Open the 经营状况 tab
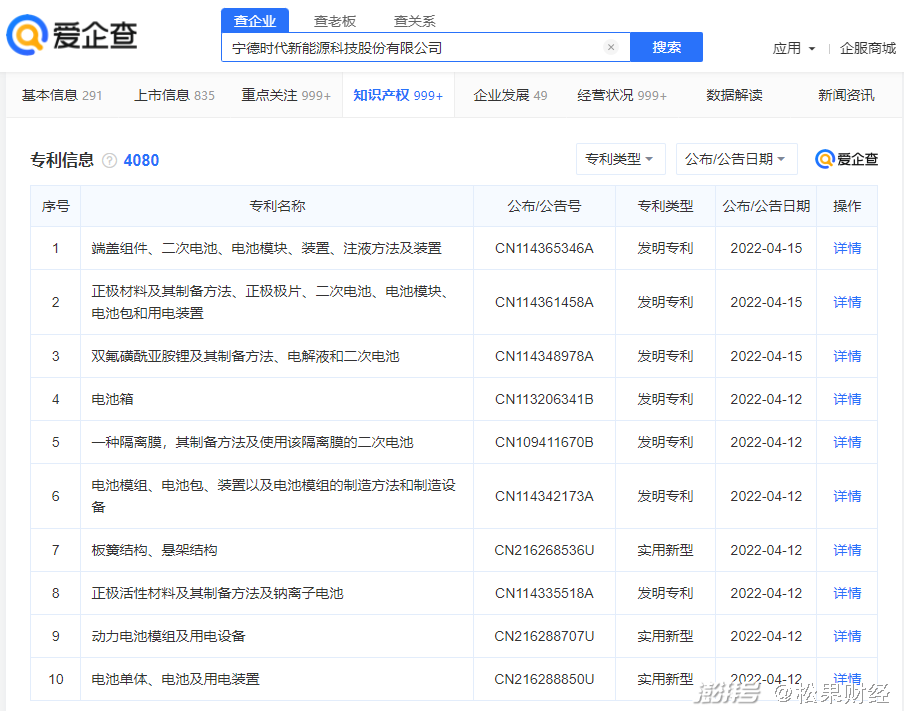 tap(621, 95)
